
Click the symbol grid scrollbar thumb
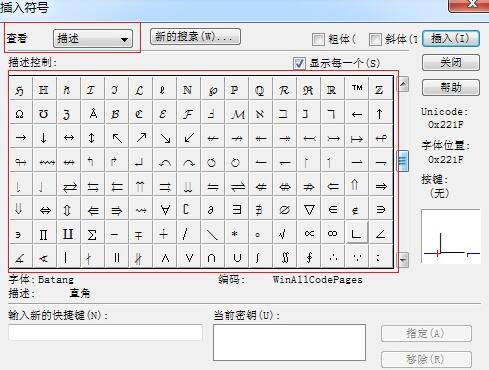tap(403, 161)
